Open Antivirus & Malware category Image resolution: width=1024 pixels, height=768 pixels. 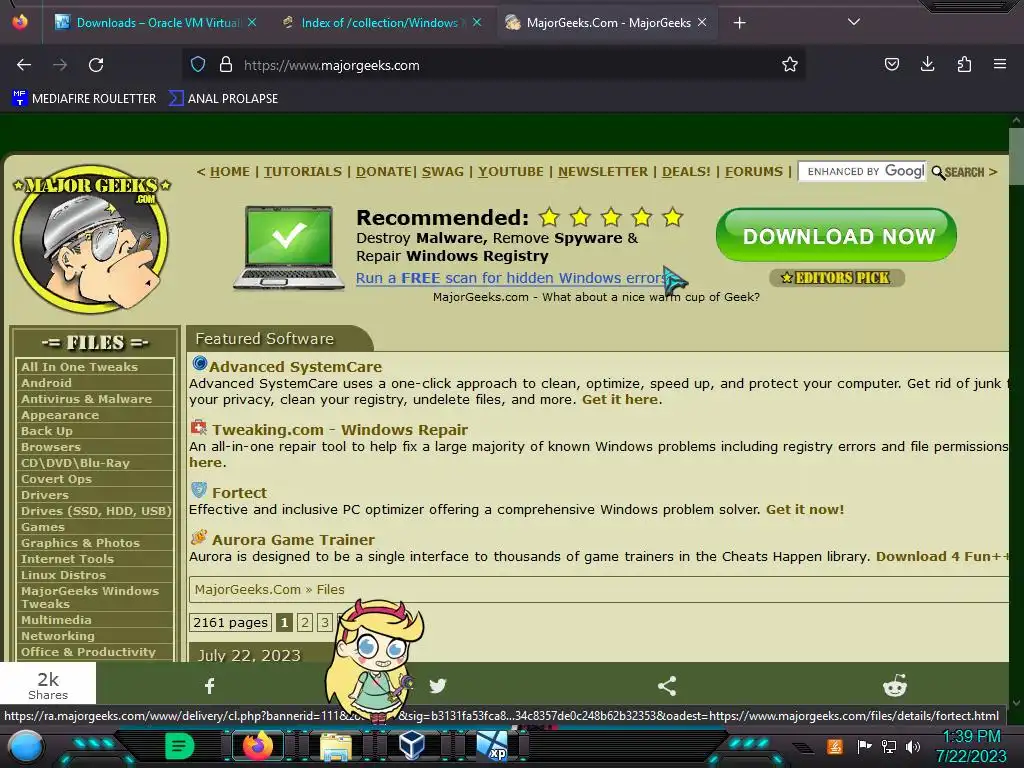click(86, 399)
